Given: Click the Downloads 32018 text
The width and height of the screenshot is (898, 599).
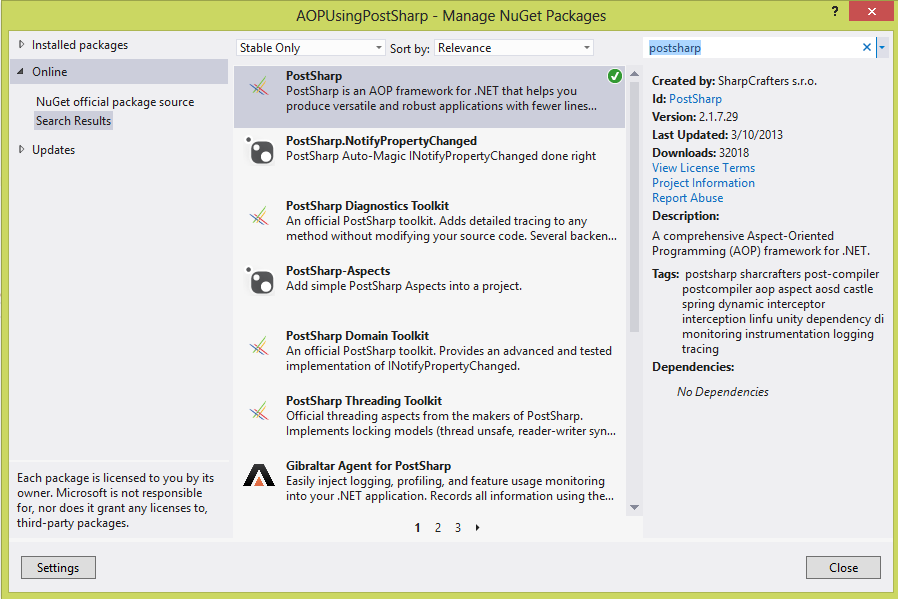Looking at the screenshot, I should (700, 153).
